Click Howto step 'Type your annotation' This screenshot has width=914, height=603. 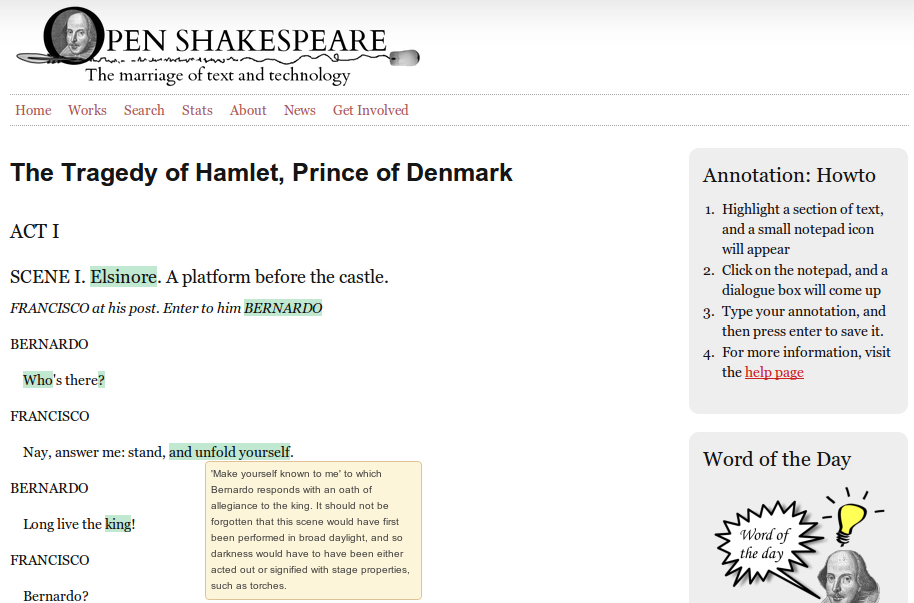click(803, 321)
